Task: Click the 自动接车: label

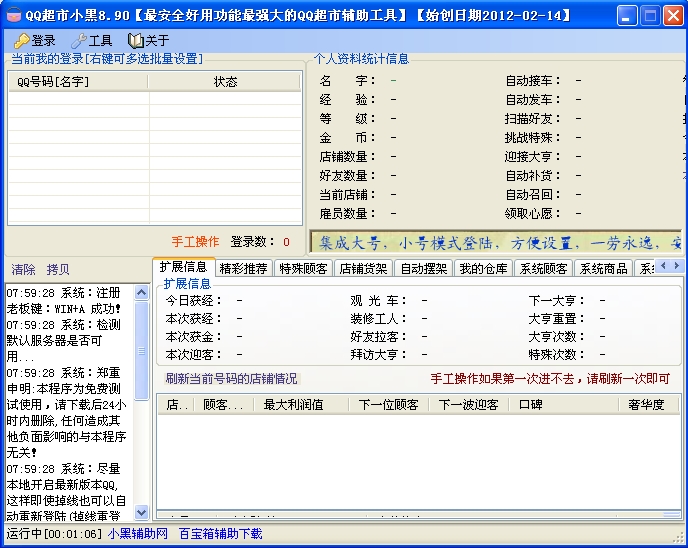Action: (533, 81)
